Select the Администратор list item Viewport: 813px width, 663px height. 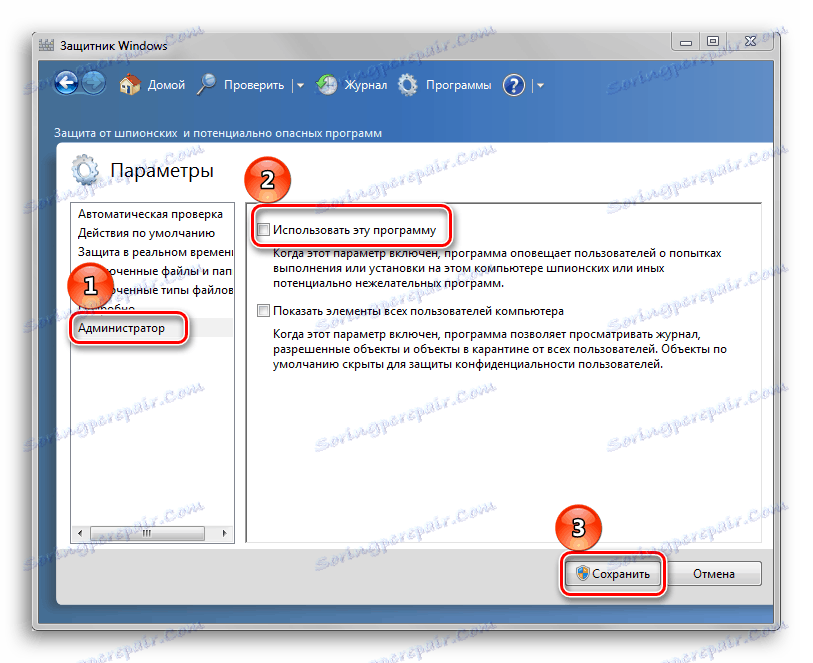[152, 328]
